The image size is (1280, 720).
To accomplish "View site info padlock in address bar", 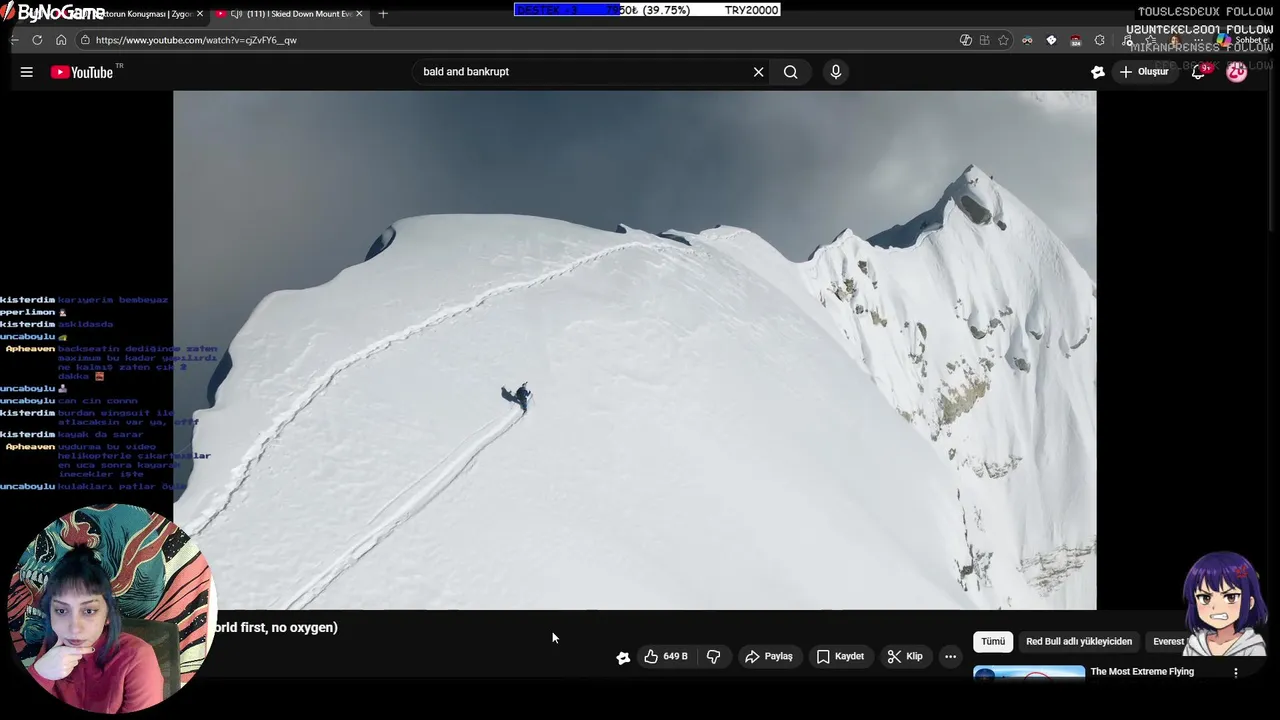I will tap(86, 40).
